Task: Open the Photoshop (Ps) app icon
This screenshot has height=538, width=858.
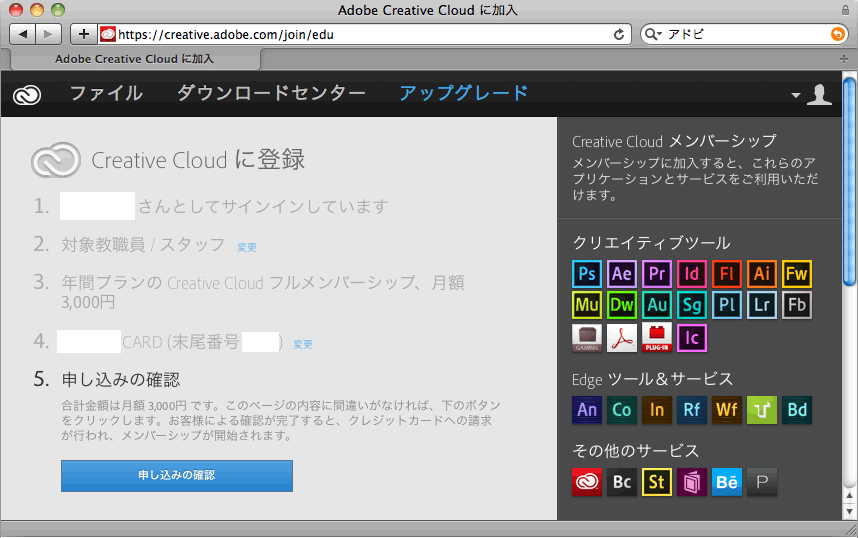Action: [x=587, y=274]
